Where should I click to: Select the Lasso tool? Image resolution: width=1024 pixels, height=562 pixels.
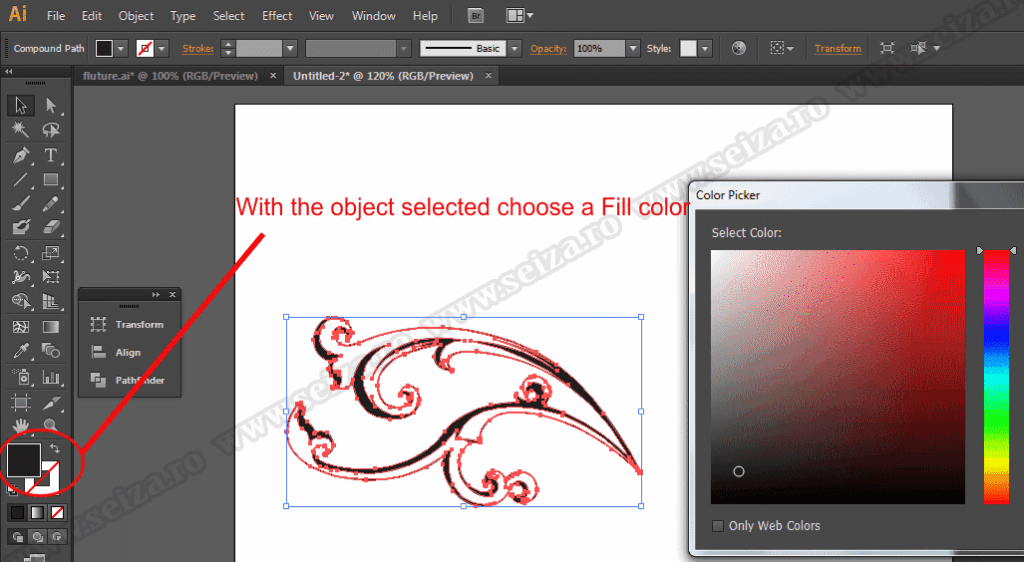pos(51,130)
